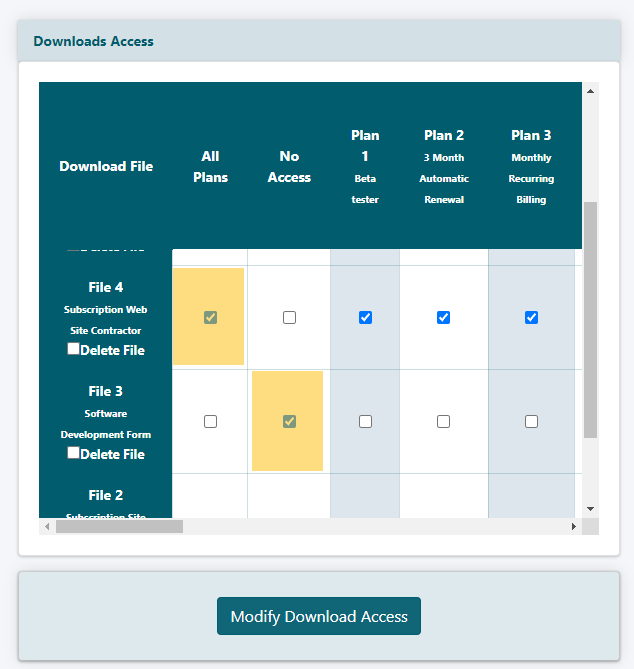Image resolution: width=634 pixels, height=669 pixels.
Task: Enable Plan 3 access for File 3
Action: coord(531,422)
